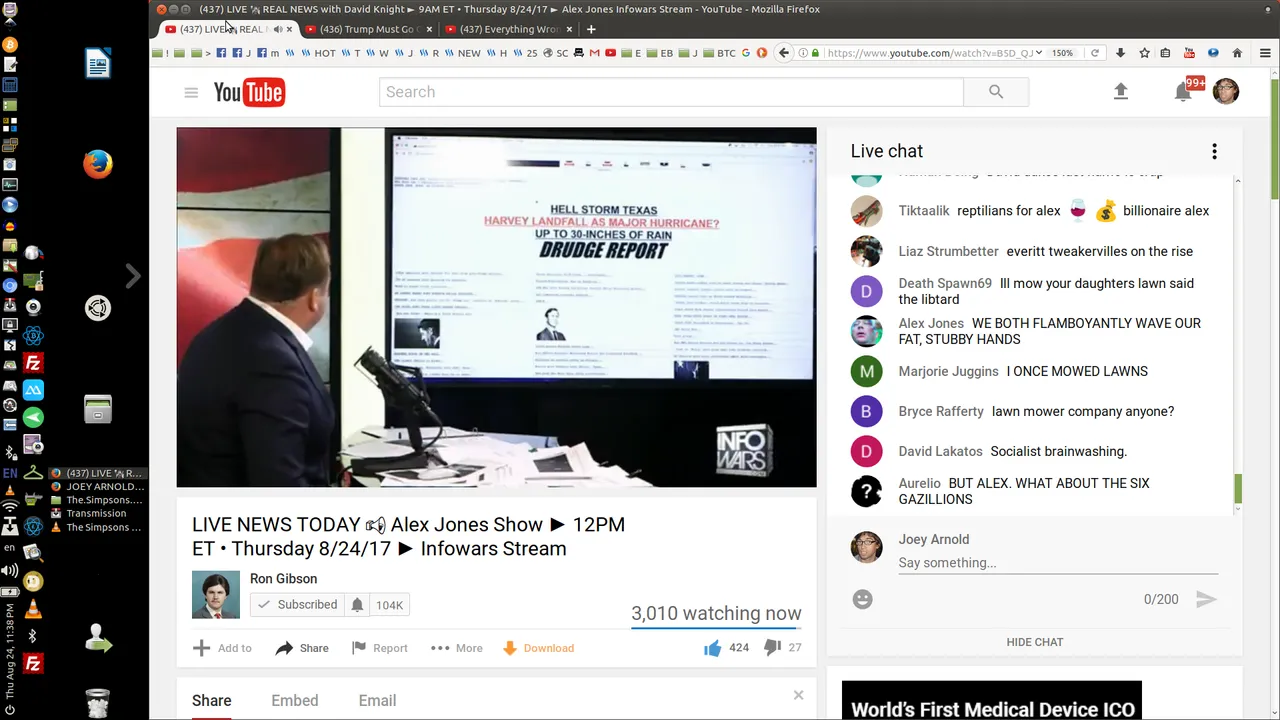Launch Firefox from the desktop icon
The height and width of the screenshot is (720, 1280).
(x=98, y=164)
